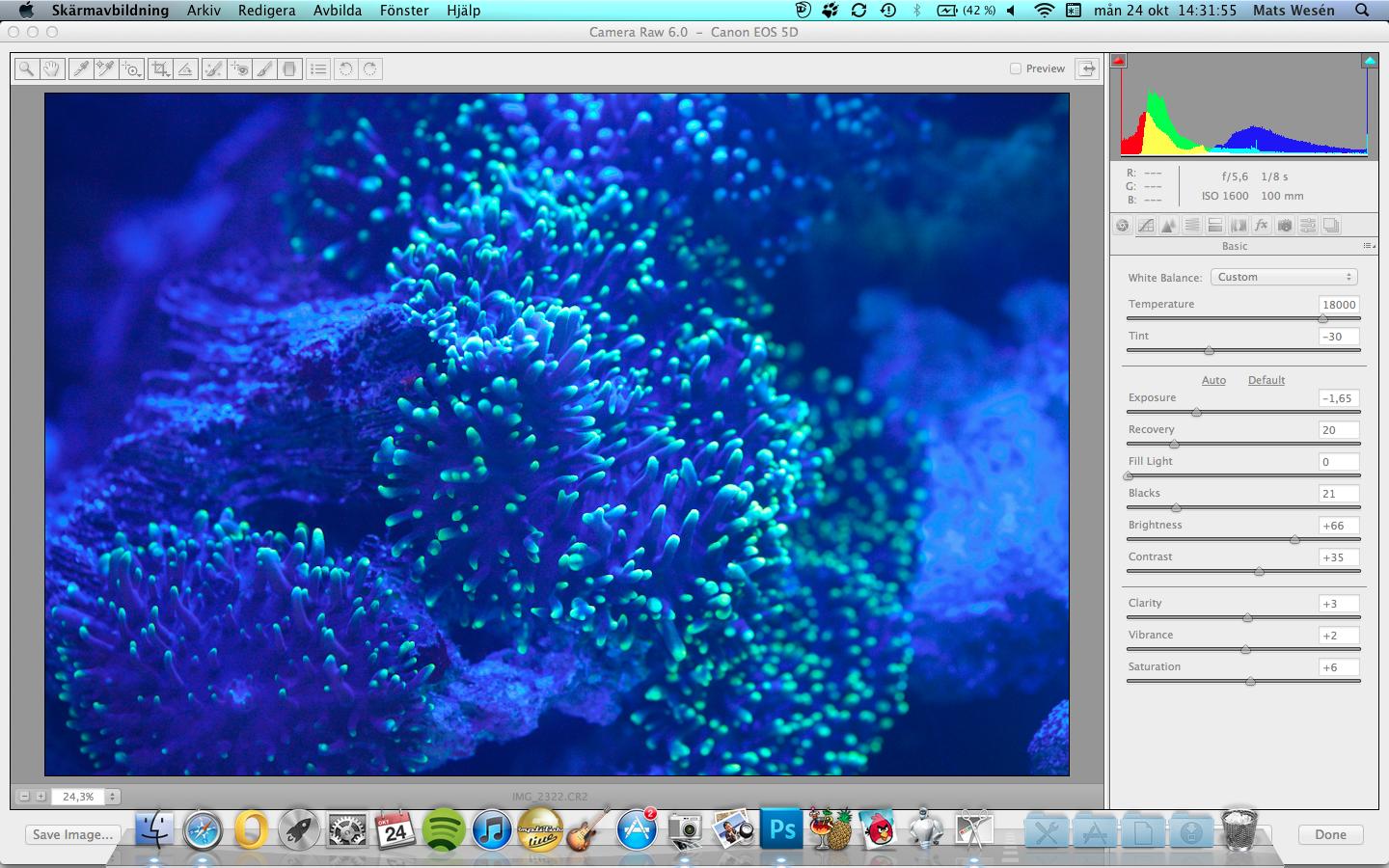Open the White Balance Custom dropdown
Viewport: 1389px width, 868px height.
1284,277
